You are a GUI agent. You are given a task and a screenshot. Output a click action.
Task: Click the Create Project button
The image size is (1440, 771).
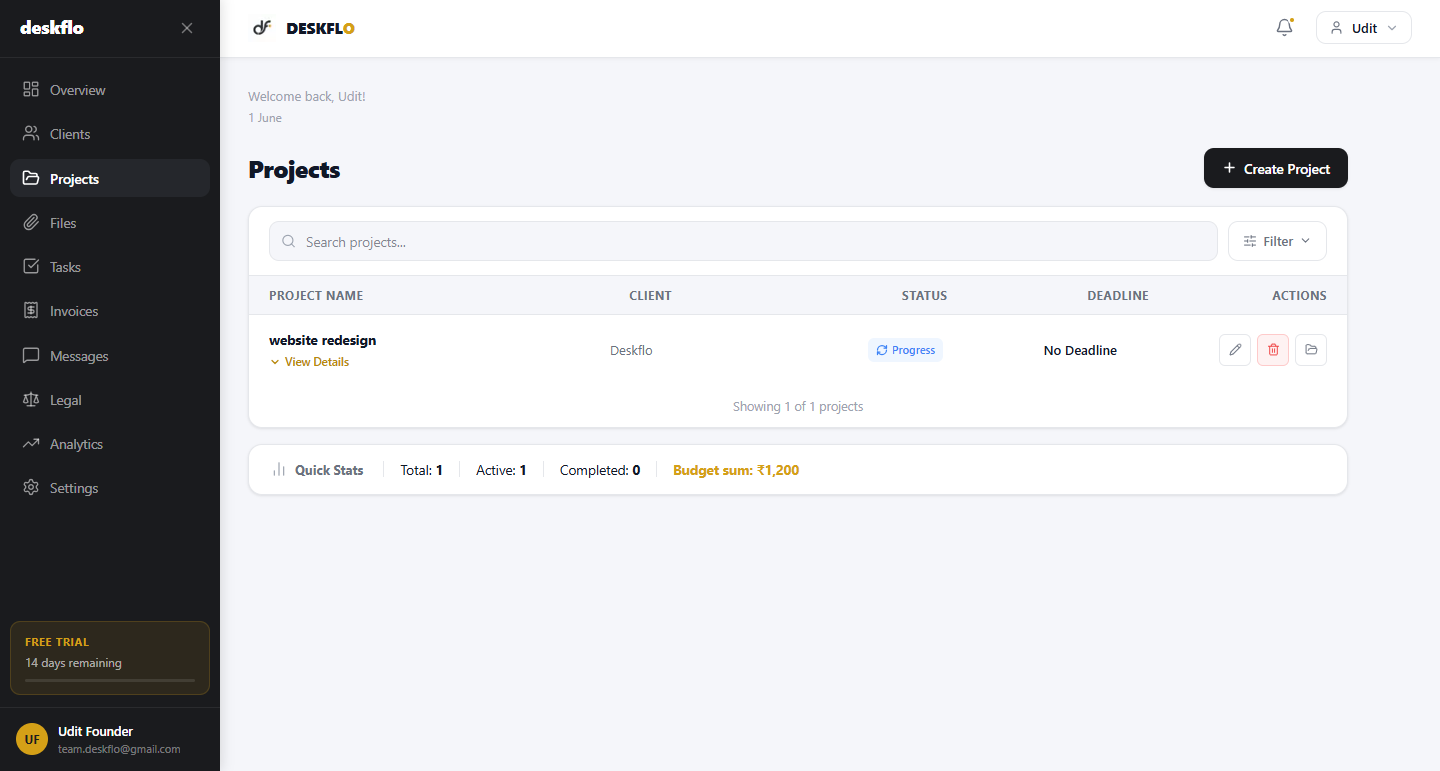1276,168
